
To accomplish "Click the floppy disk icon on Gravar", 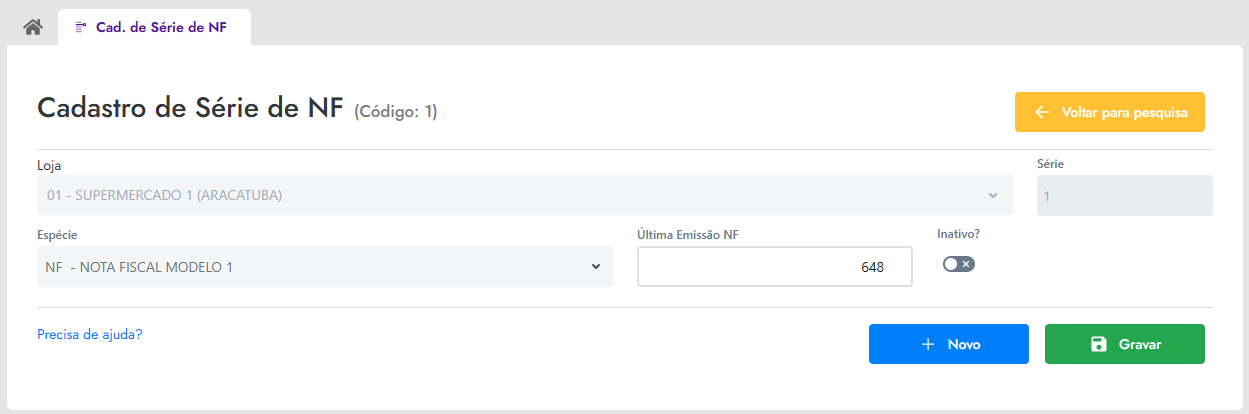I will [x=1098, y=344].
